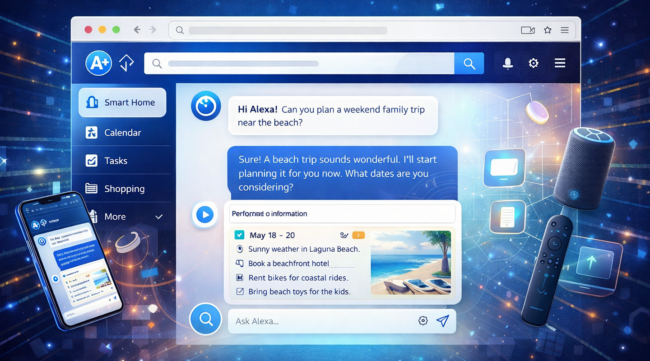Image resolution: width=650 pixels, height=361 pixels.
Task: Click the Shopping list icon in sidebar
Action: (91, 189)
